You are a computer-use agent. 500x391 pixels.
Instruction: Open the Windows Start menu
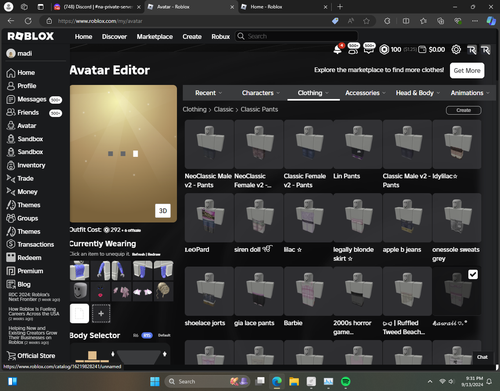[155, 381]
